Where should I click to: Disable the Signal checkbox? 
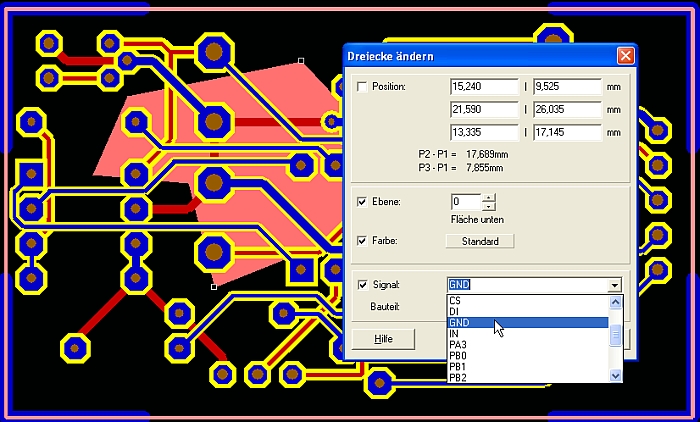coord(362,285)
